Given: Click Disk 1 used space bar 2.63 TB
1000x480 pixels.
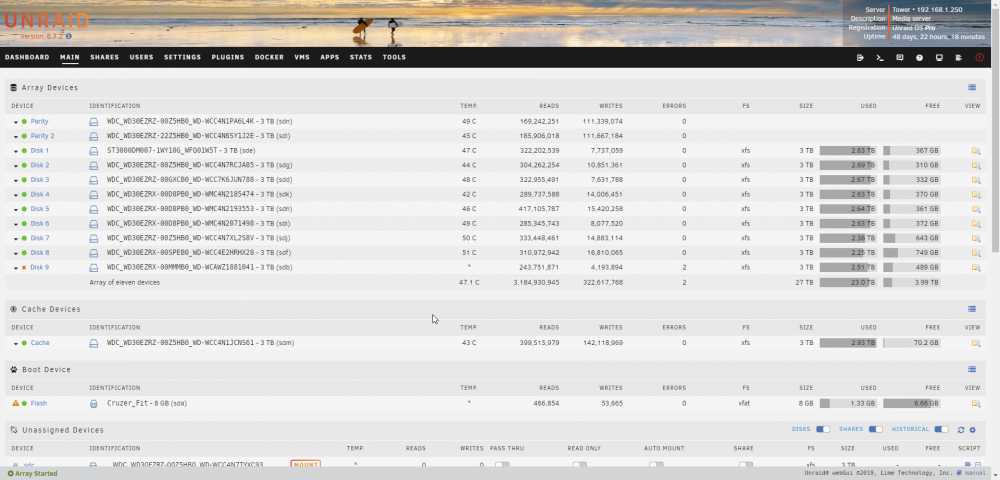Looking at the screenshot, I should (x=848, y=151).
